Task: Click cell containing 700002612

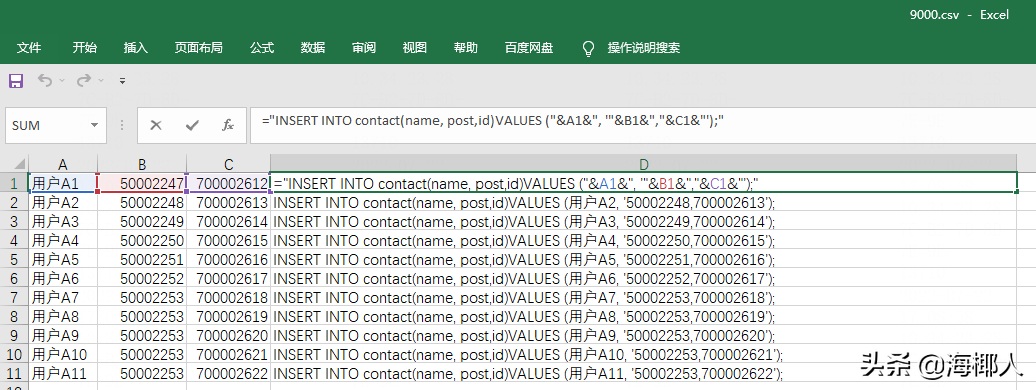Action: click(x=228, y=183)
